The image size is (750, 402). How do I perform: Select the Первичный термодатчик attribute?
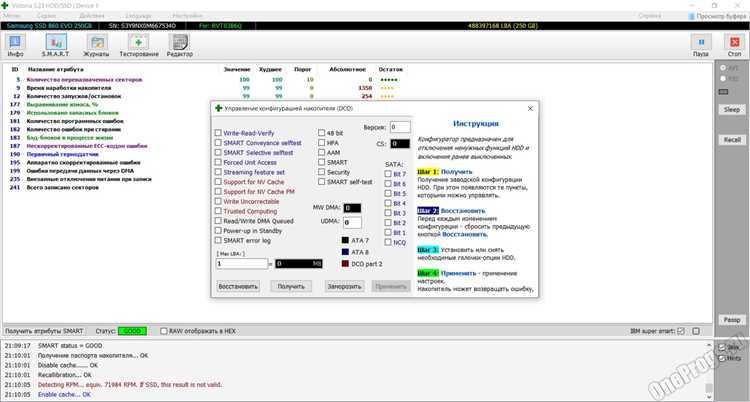coord(63,154)
